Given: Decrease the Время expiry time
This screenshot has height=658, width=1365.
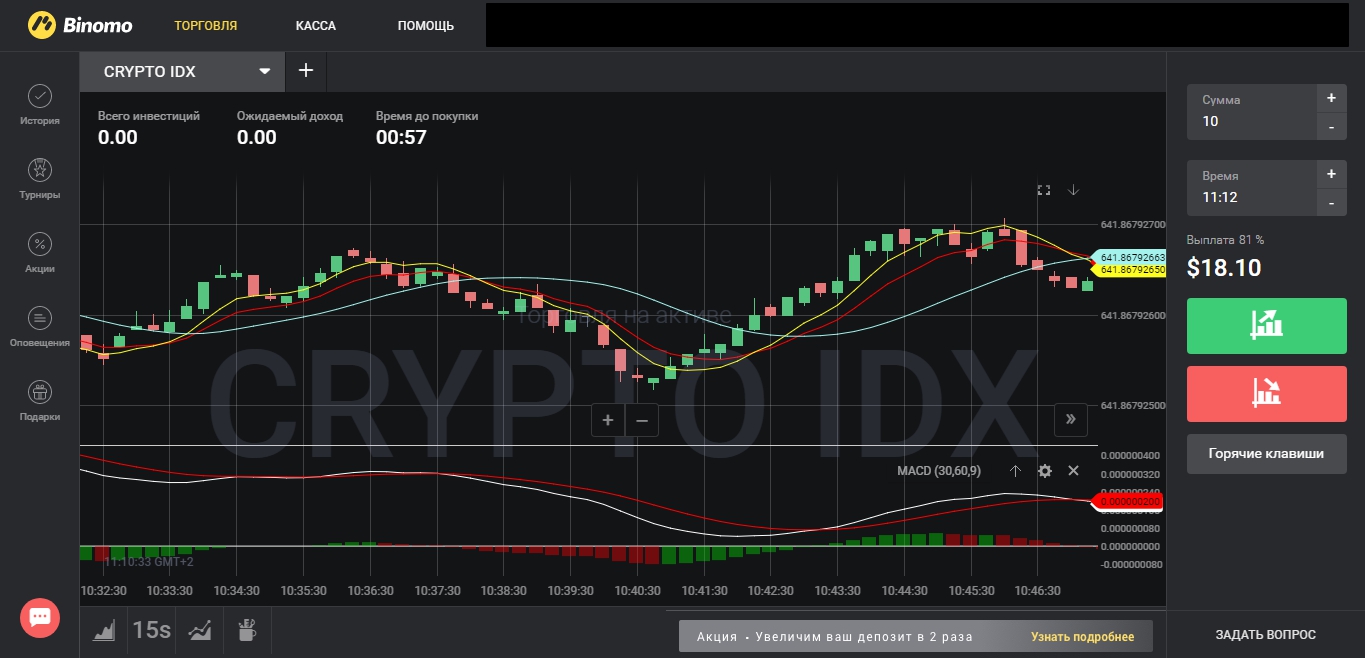Looking at the screenshot, I should 1331,202.
